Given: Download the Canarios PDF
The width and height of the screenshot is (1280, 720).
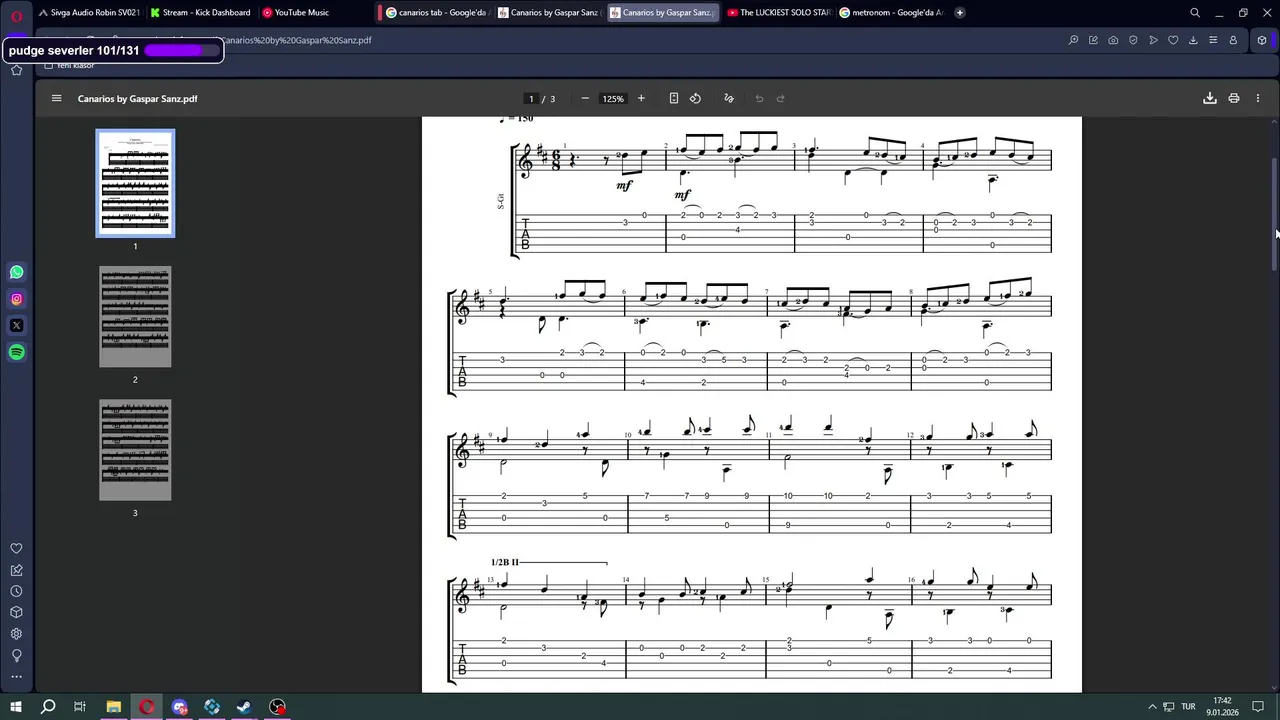Looking at the screenshot, I should (1209, 98).
